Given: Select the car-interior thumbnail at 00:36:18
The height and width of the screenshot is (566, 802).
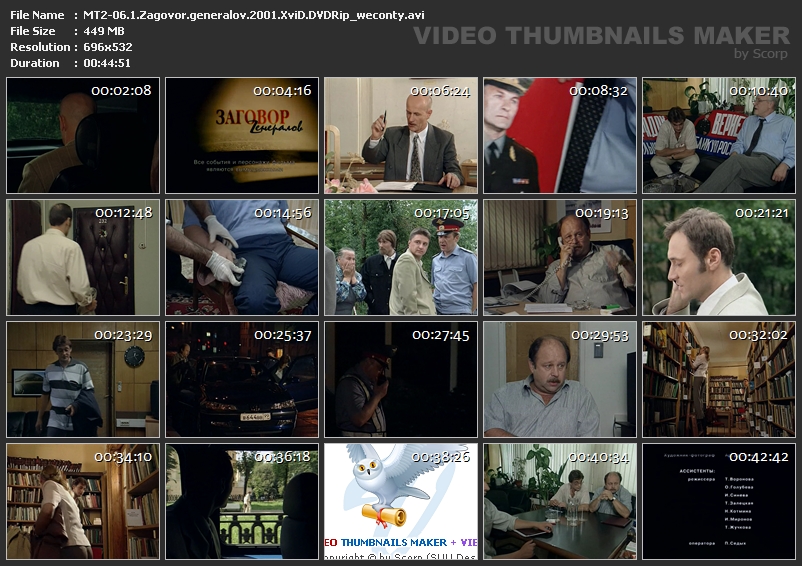Looking at the screenshot, I should pyautogui.click(x=242, y=502).
